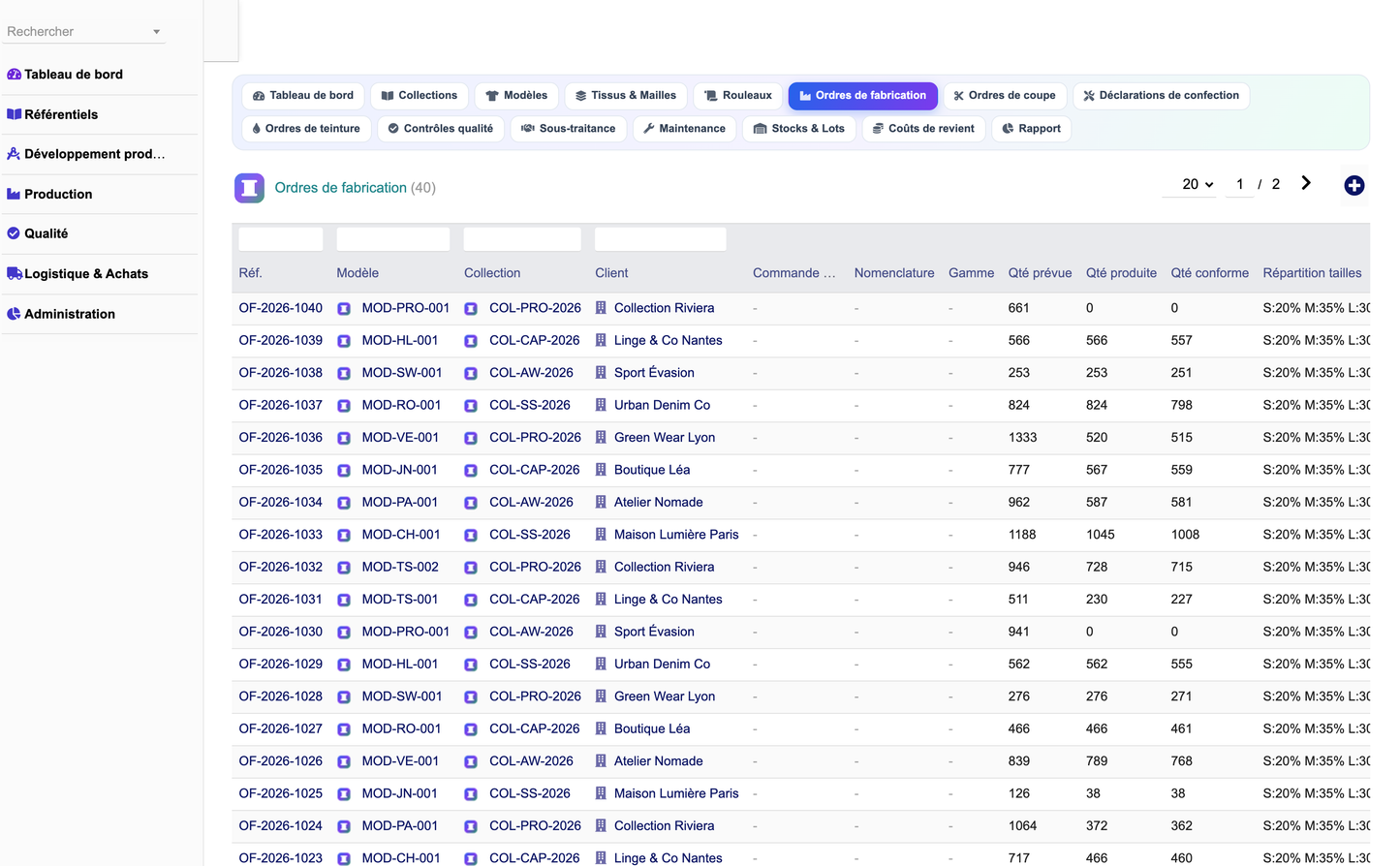
Task: Open order link OF-2026-1040
Action: 281,308
